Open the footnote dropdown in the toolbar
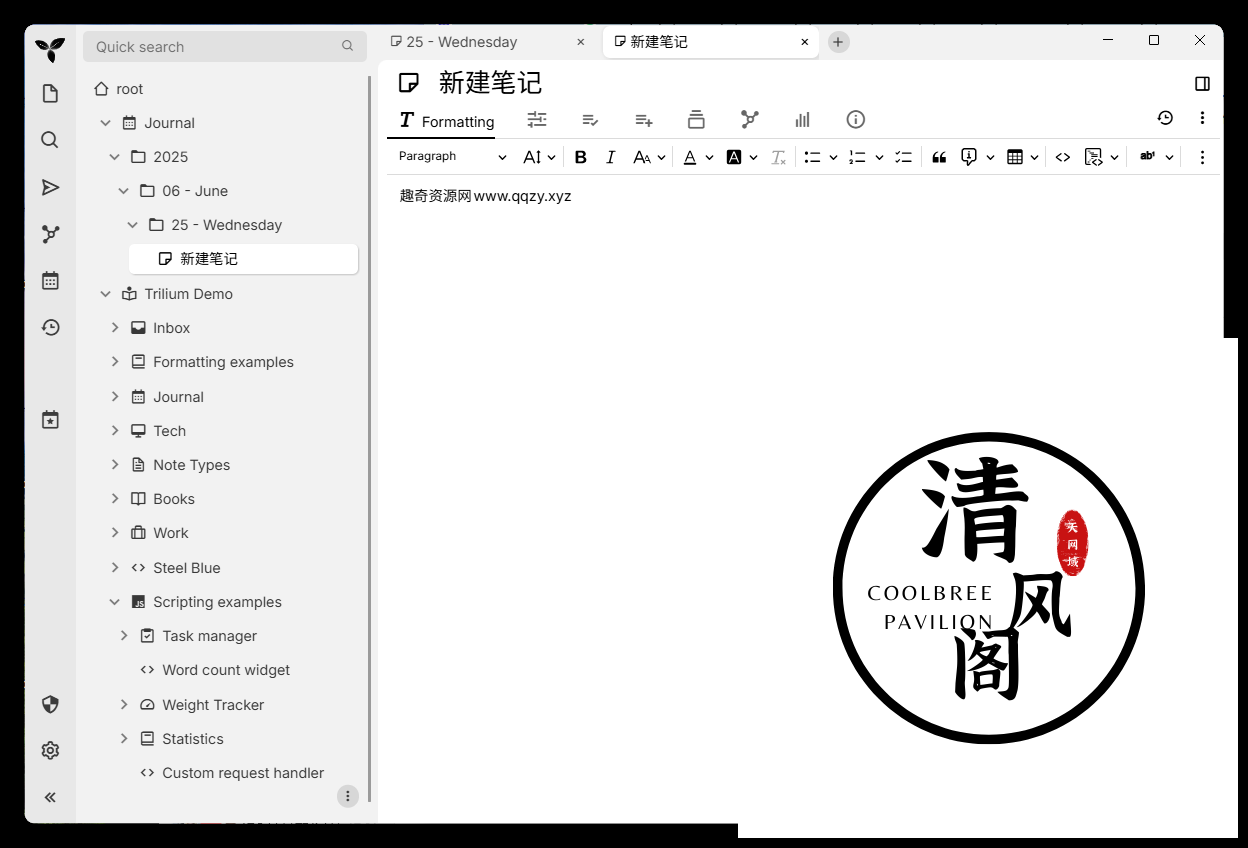The height and width of the screenshot is (848, 1248). [1156, 157]
